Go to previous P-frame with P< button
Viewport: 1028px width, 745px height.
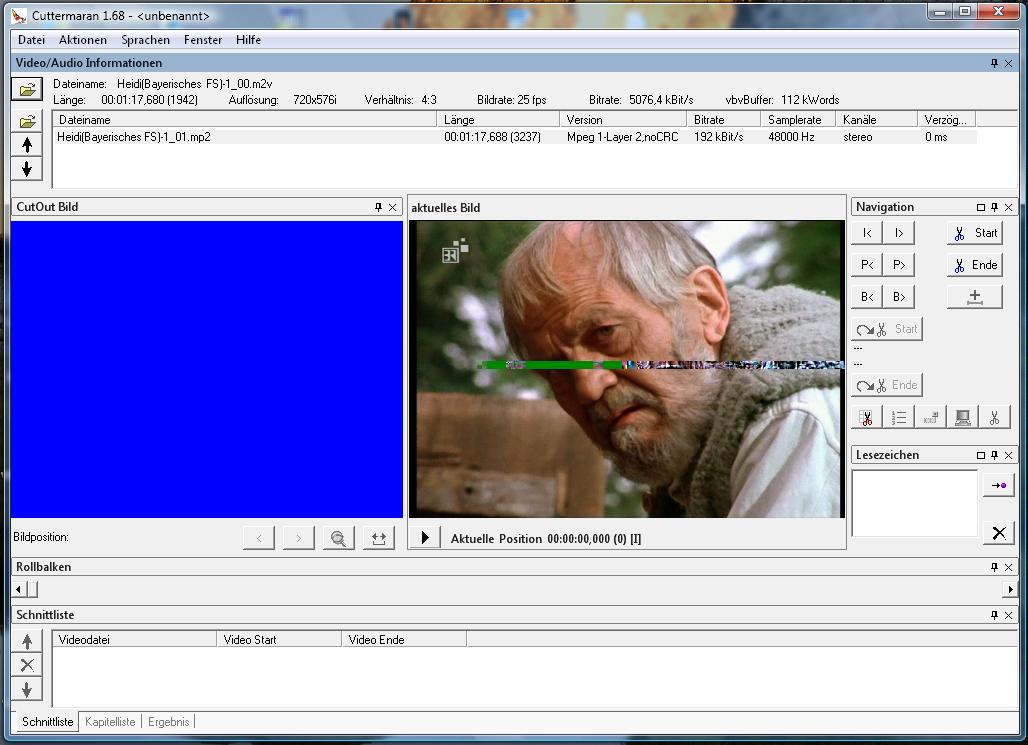point(867,265)
